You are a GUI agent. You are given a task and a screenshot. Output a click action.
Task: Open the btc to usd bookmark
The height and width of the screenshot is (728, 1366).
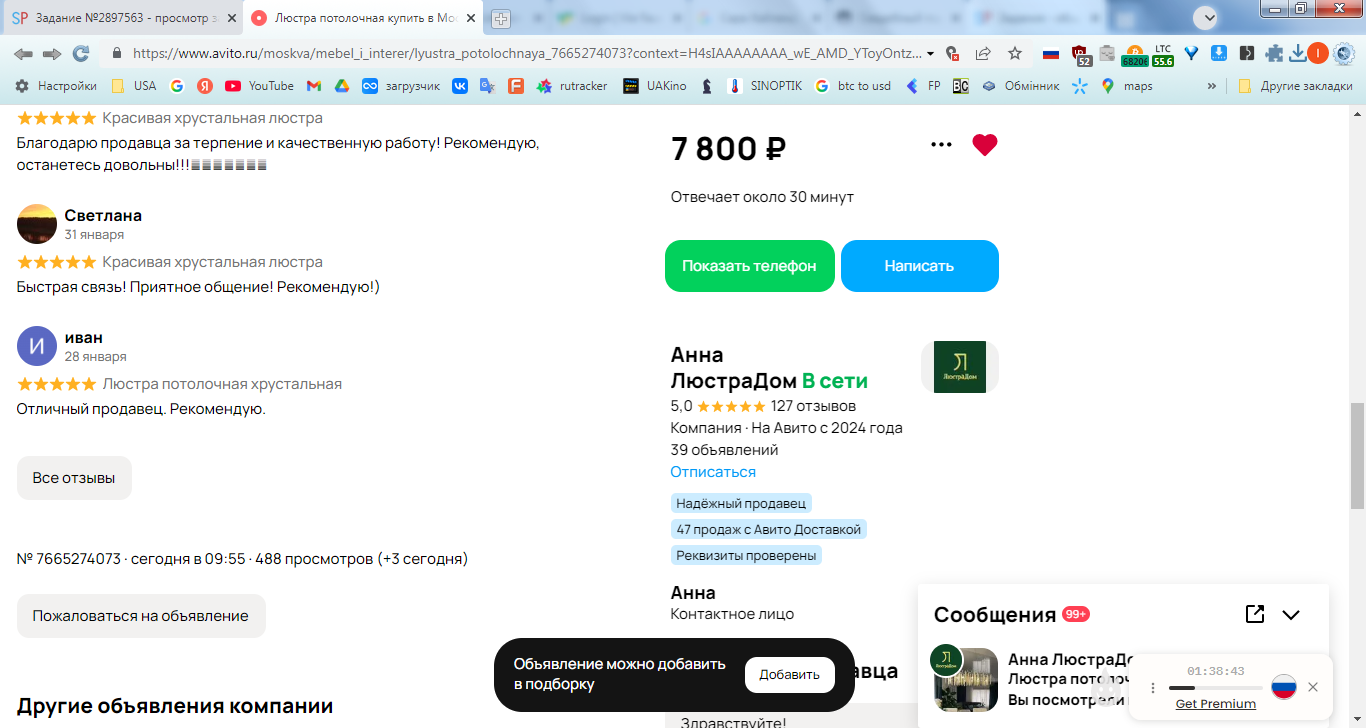click(x=853, y=86)
